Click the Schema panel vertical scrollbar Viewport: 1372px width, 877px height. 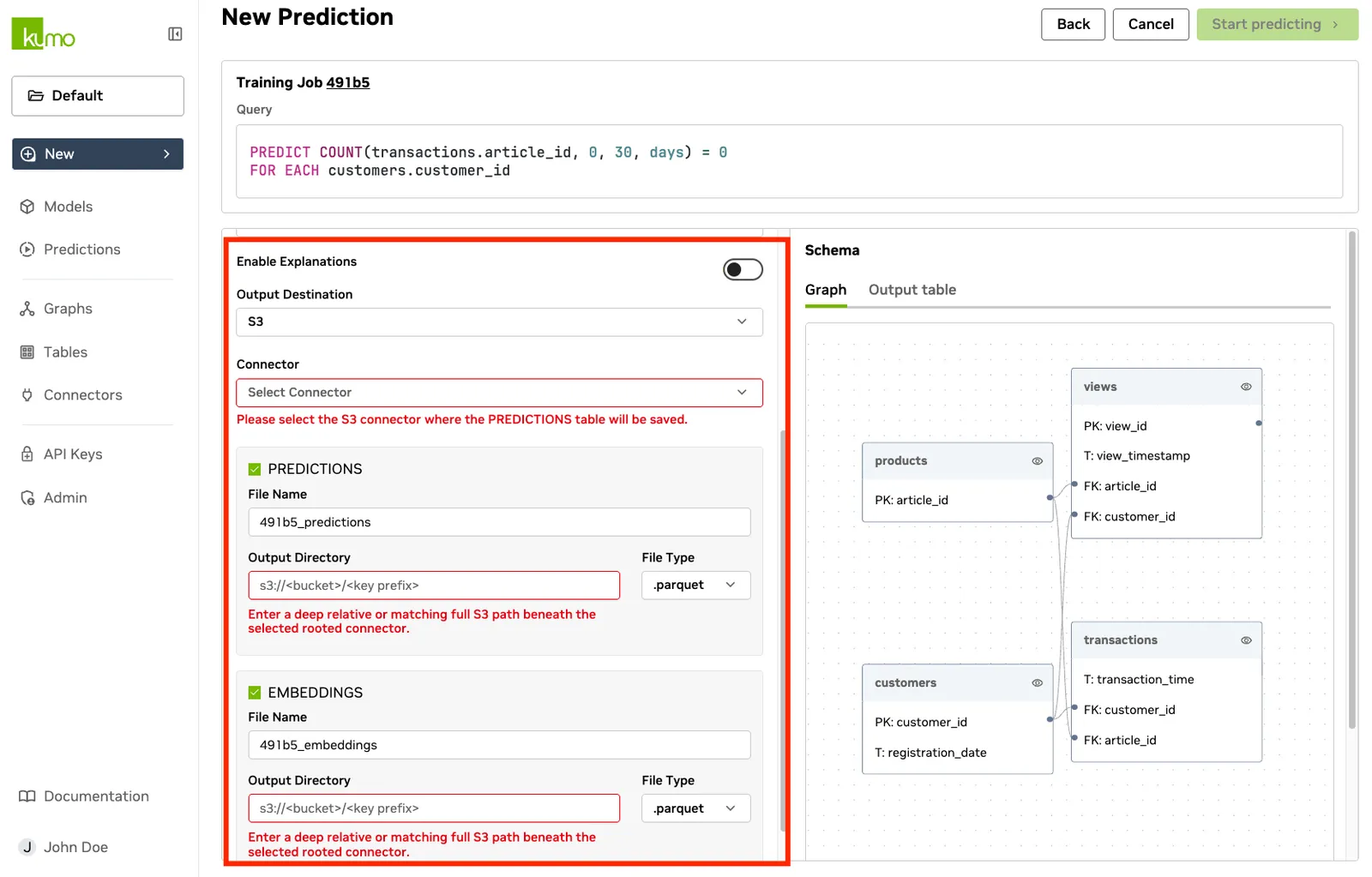pos(1352,480)
